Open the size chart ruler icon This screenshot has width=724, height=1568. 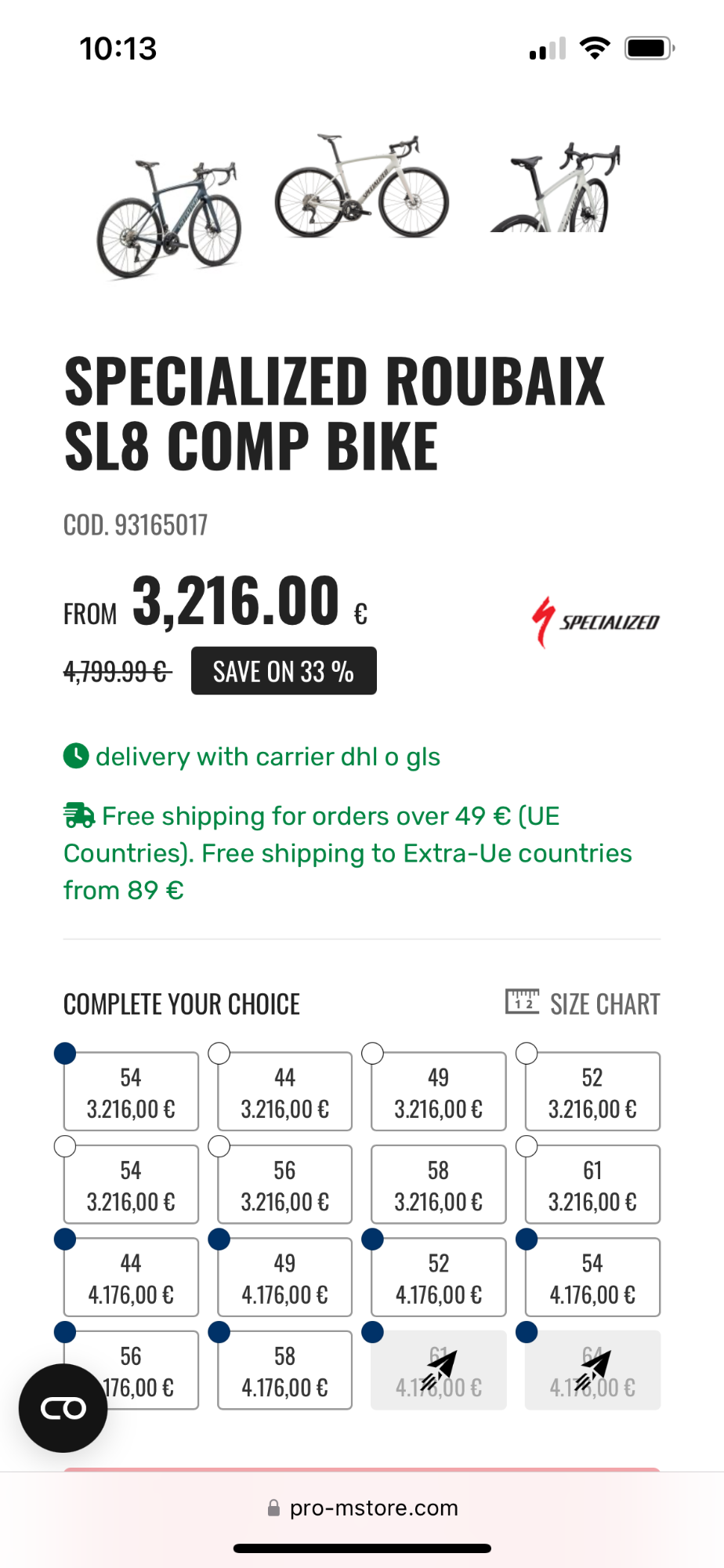click(x=522, y=1002)
